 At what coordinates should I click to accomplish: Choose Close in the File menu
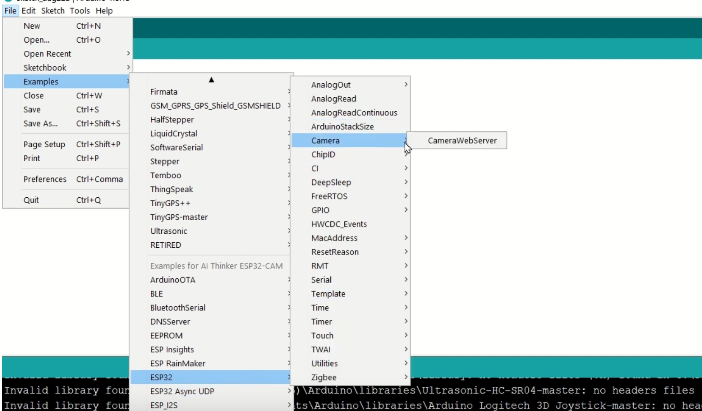click(x=68, y=95)
